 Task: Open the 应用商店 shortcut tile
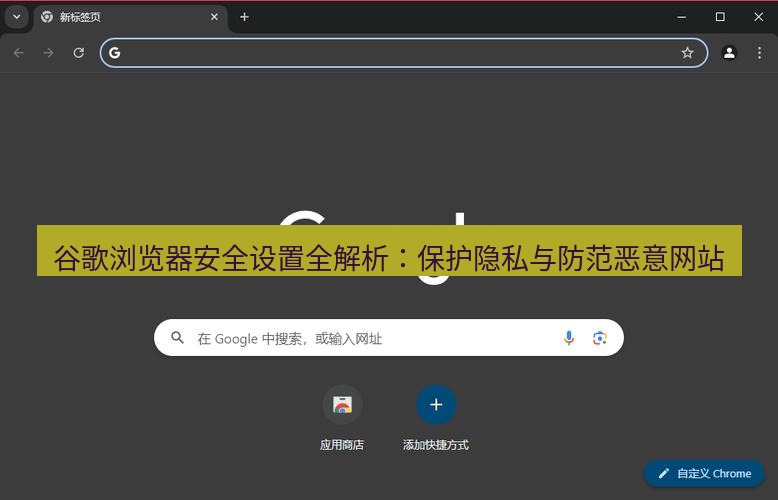342,404
